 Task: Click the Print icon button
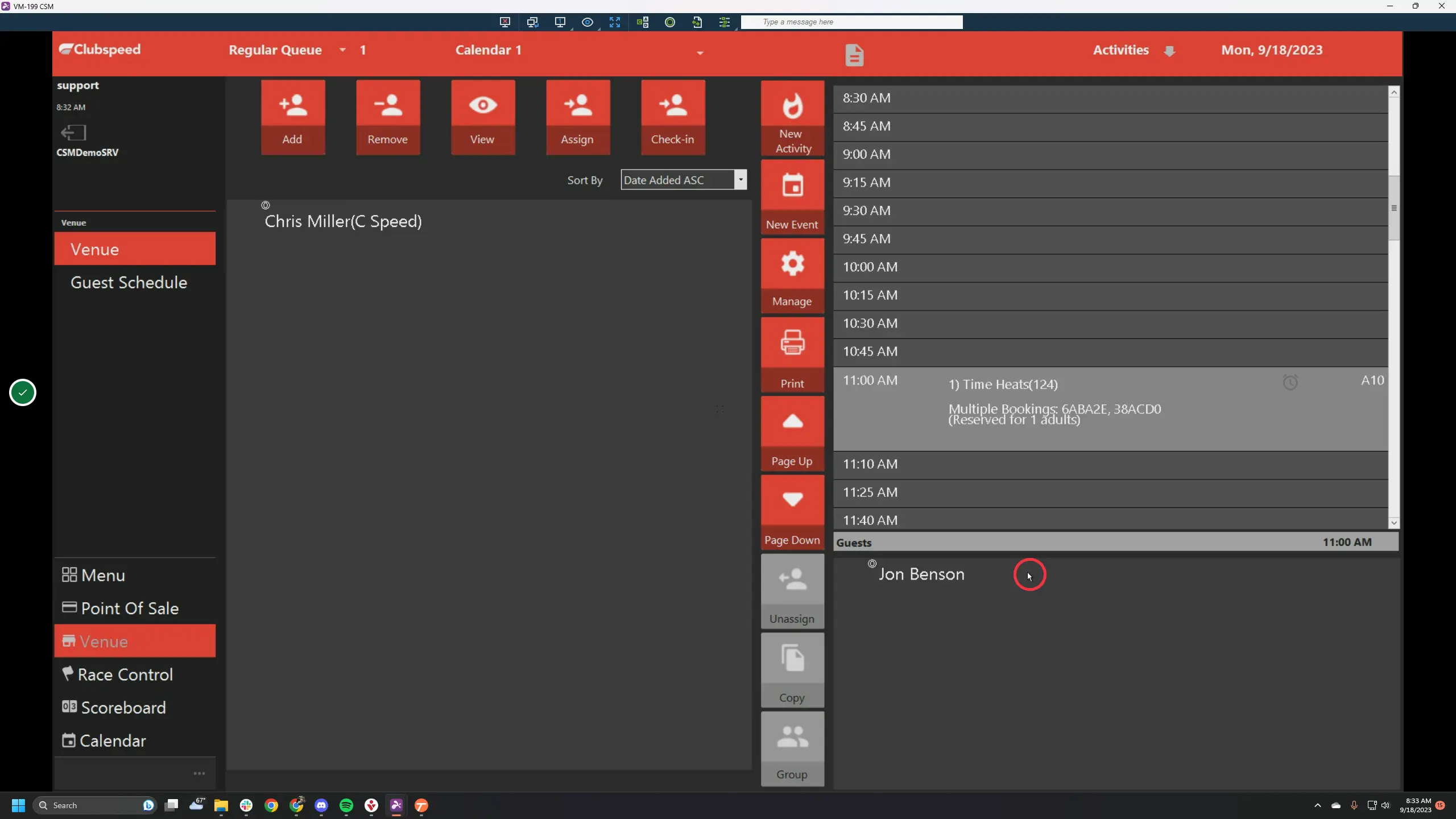click(x=792, y=355)
